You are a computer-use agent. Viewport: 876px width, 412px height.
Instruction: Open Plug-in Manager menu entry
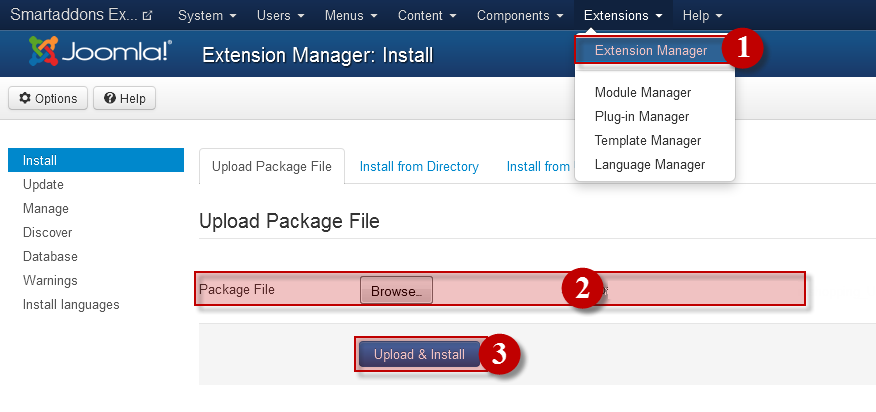(x=641, y=116)
